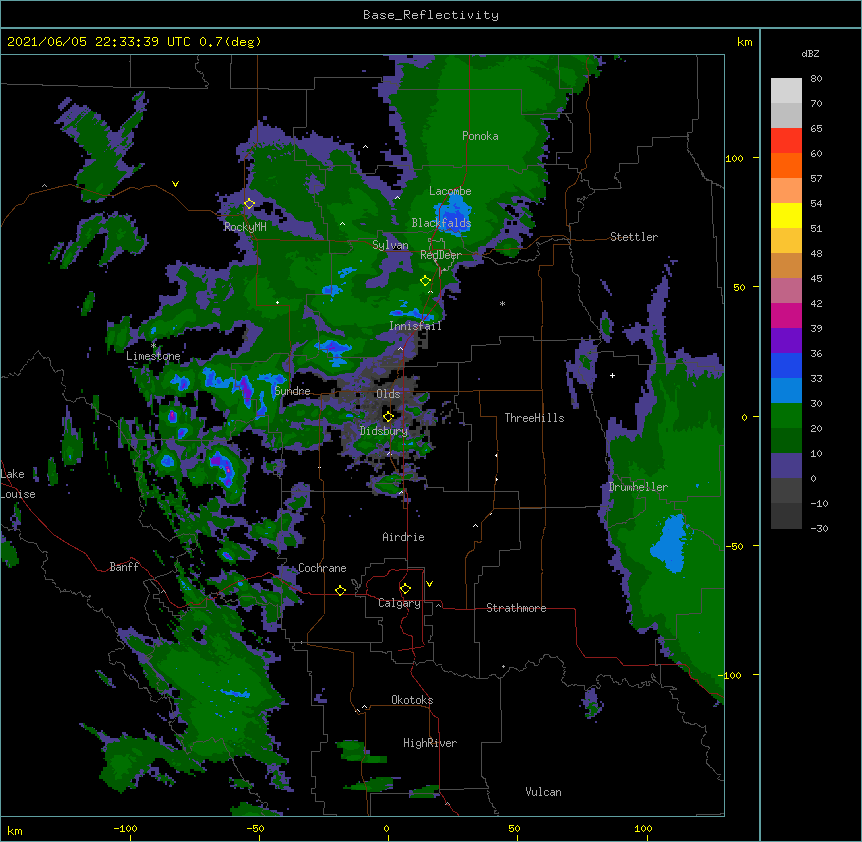This screenshot has height=842, width=862.
Task: Pick the bright green 30 dBZ legend swatch
Action: pos(786,416)
